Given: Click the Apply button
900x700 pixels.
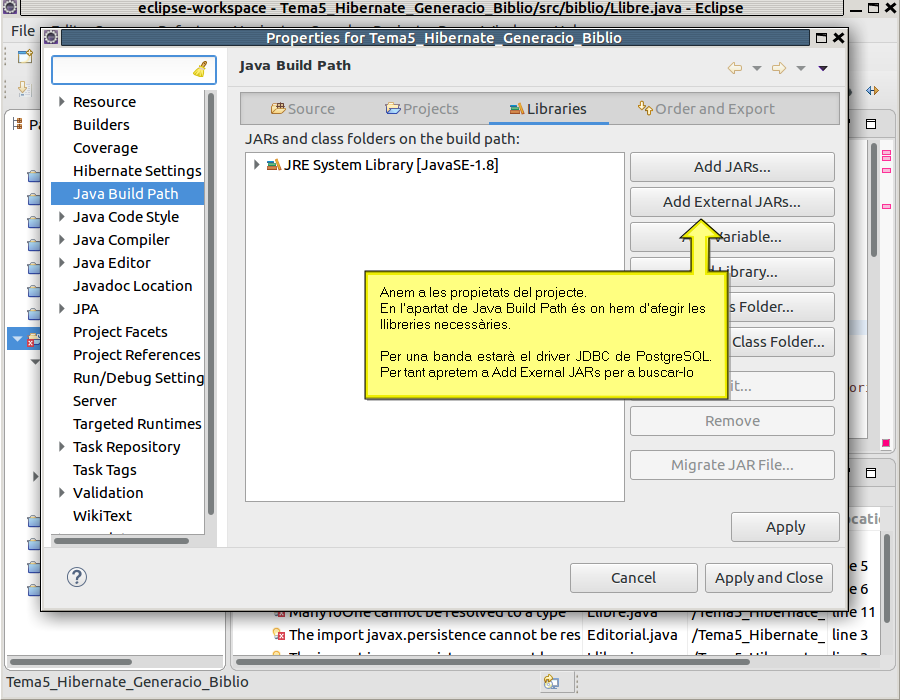Looking at the screenshot, I should [785, 527].
